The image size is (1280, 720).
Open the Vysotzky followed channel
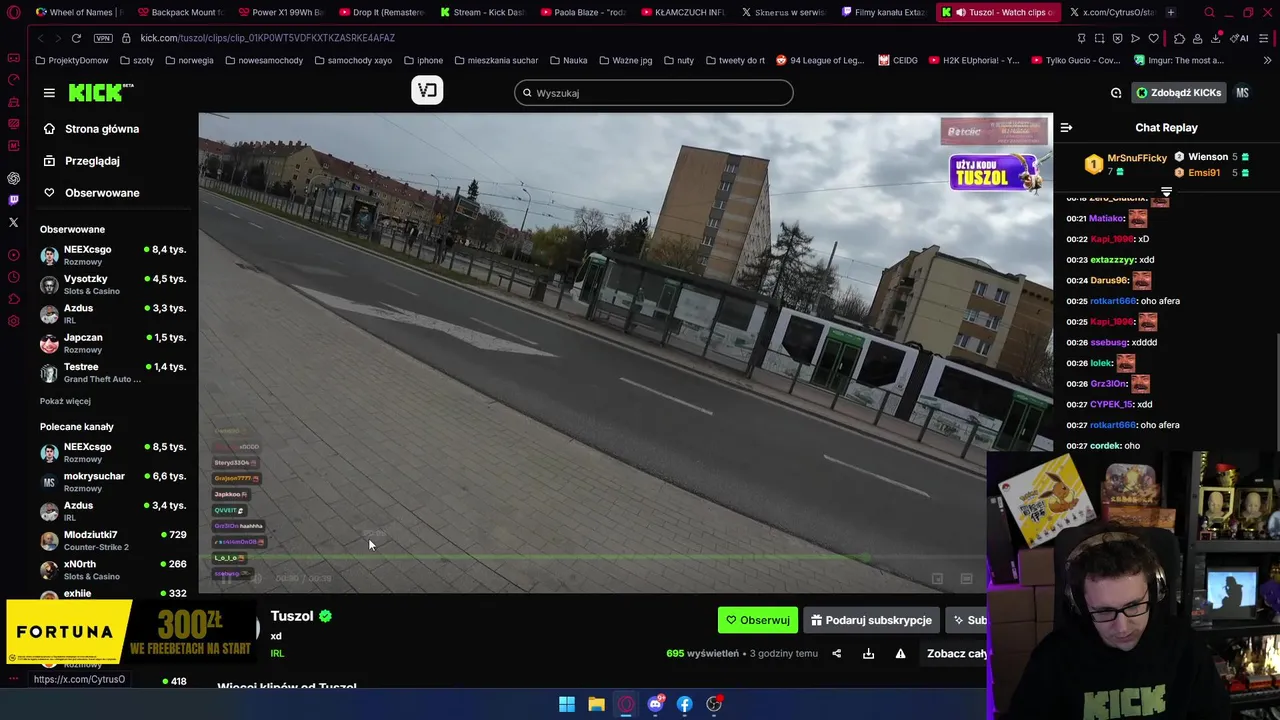tap(113, 284)
